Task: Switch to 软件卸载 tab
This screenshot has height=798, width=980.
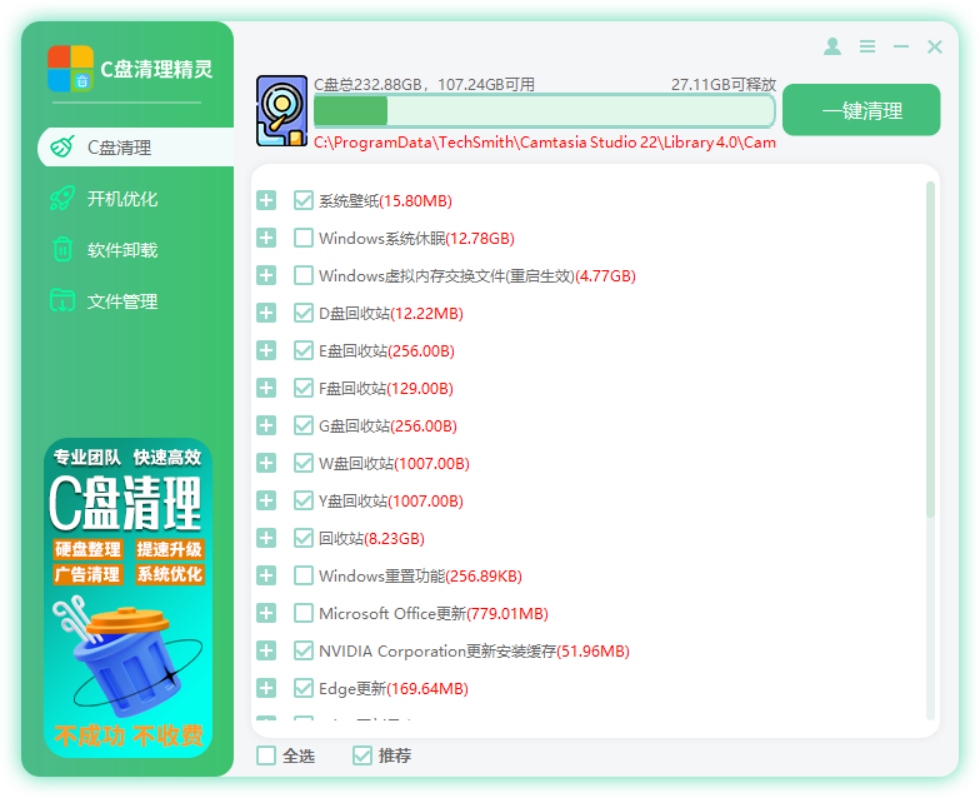Action: (122, 250)
